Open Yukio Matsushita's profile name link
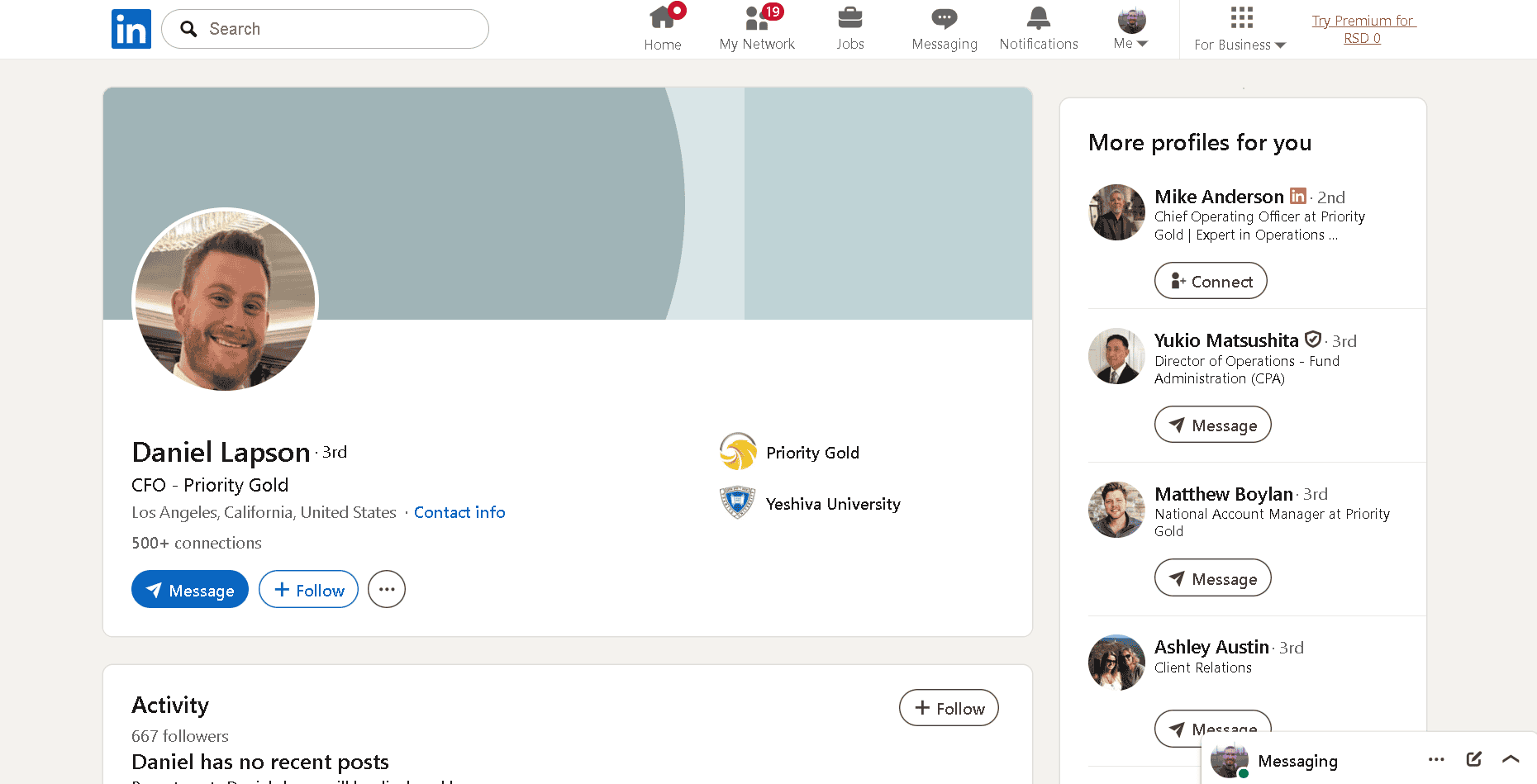The width and height of the screenshot is (1537, 784). click(x=1226, y=340)
